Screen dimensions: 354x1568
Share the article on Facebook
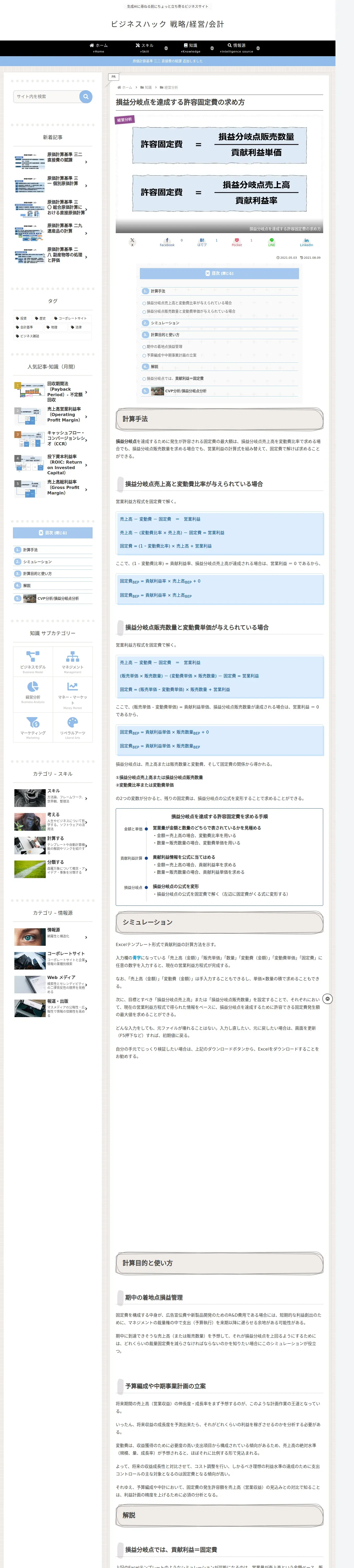pyautogui.click(x=167, y=242)
